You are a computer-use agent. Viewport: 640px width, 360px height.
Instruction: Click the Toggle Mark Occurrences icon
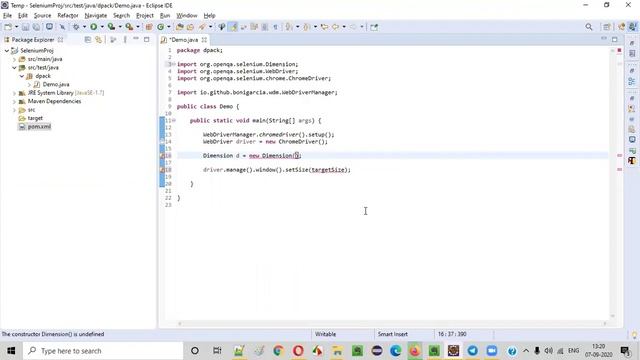[233, 27]
